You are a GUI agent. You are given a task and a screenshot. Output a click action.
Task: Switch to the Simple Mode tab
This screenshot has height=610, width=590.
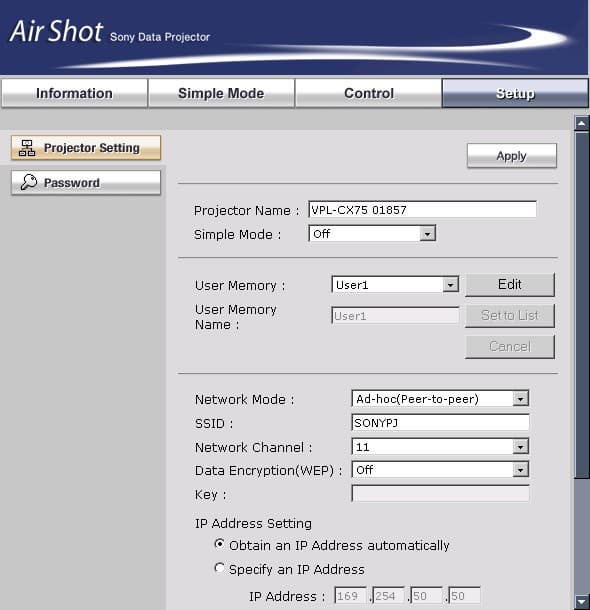[x=221, y=93]
